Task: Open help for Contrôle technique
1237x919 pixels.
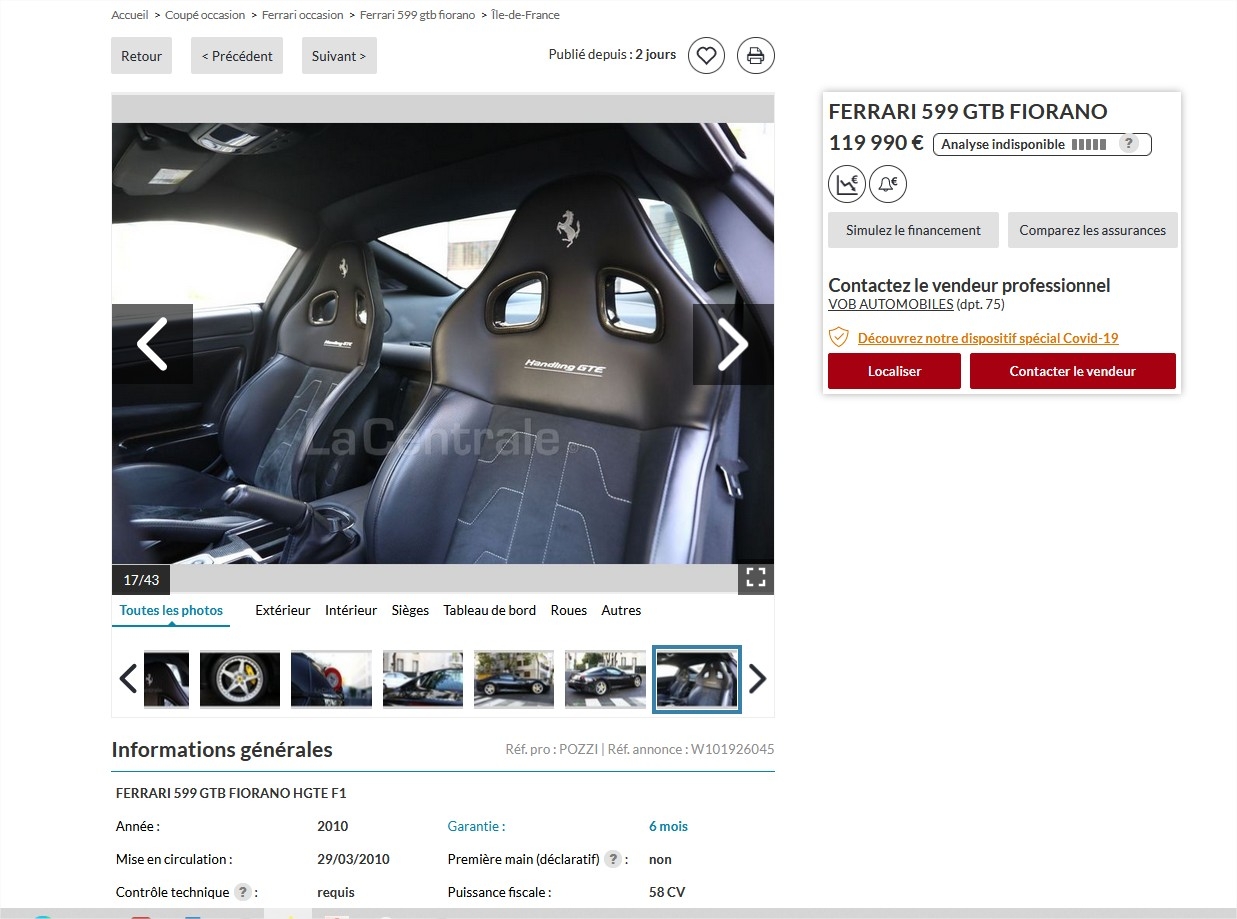Action: [242, 892]
